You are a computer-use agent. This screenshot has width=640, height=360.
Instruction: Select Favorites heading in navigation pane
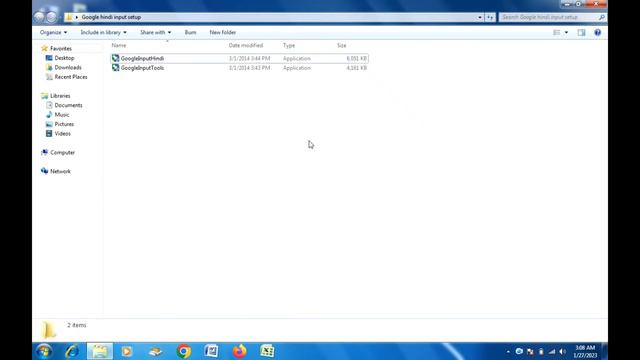pyautogui.click(x=60, y=48)
